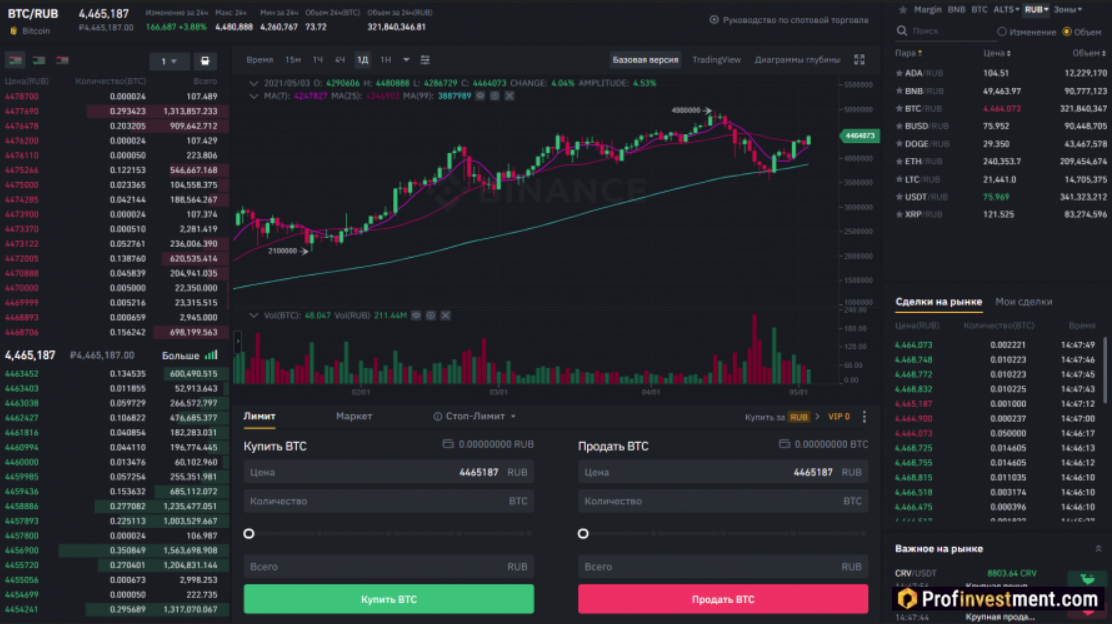Open the three-dot menu in order form
This screenshot has width=1112, height=624.
coord(864,417)
